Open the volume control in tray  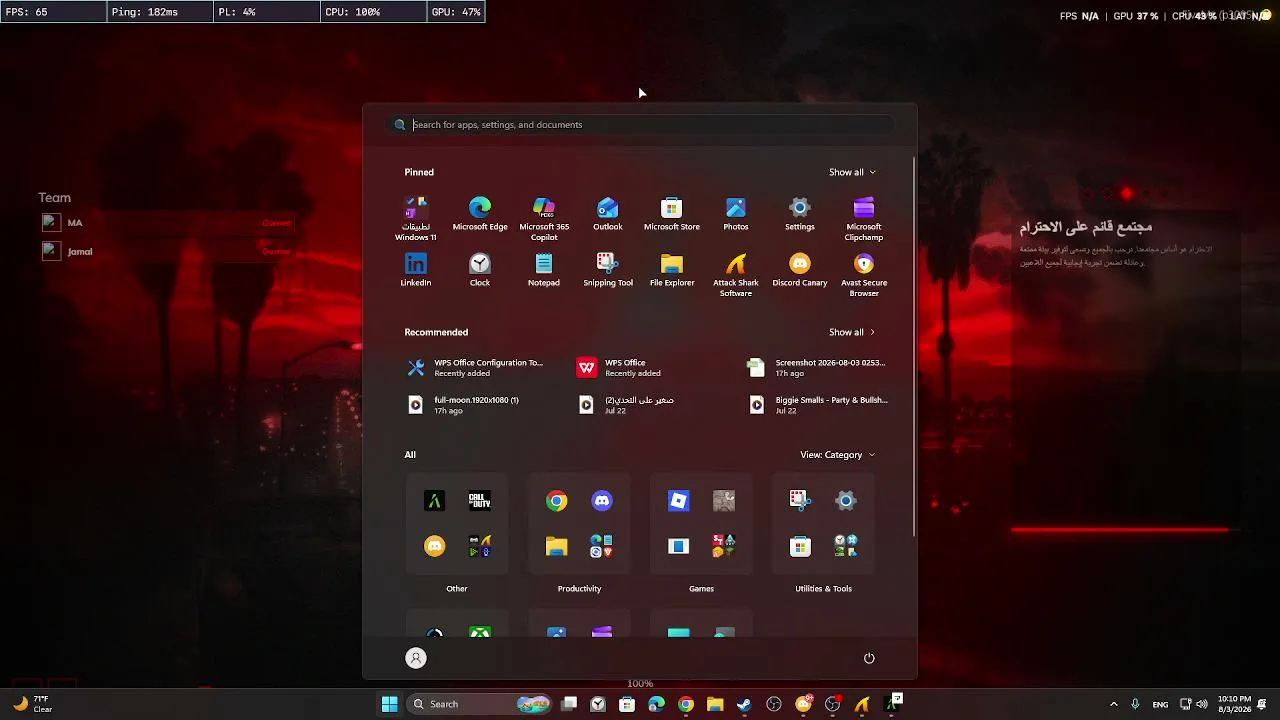[x=1201, y=704]
